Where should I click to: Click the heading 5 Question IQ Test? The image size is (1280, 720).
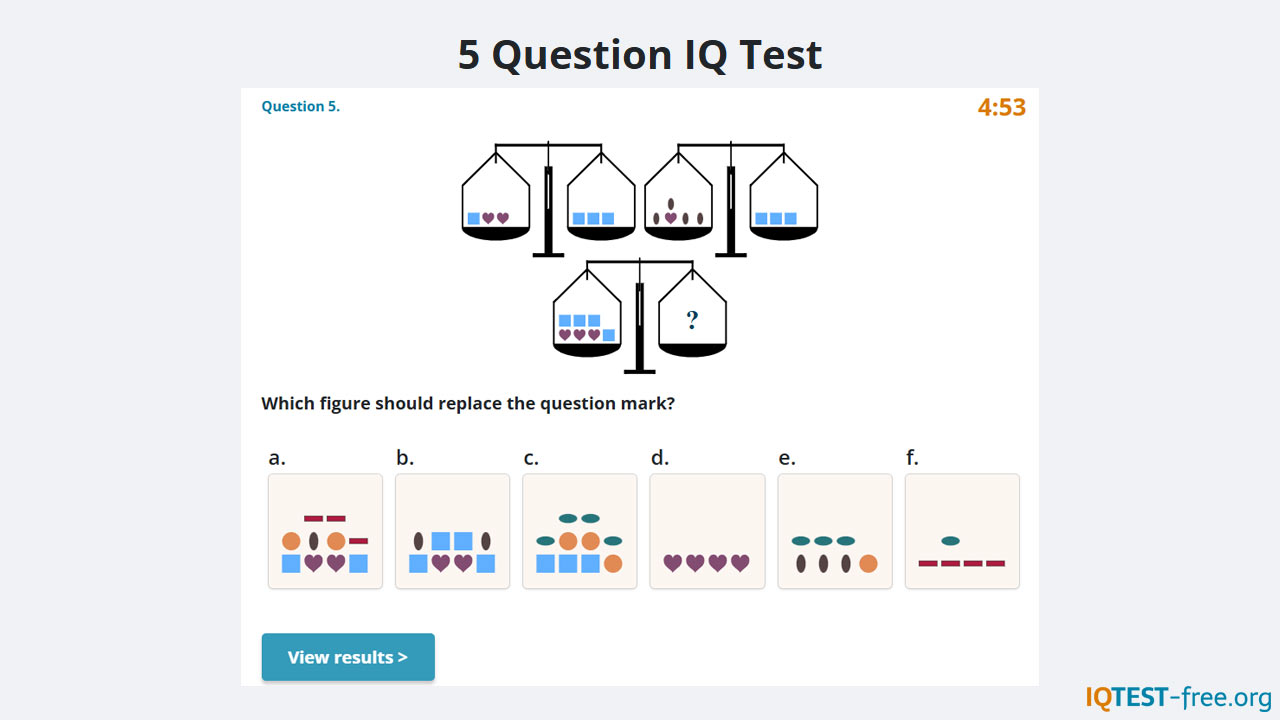639,54
